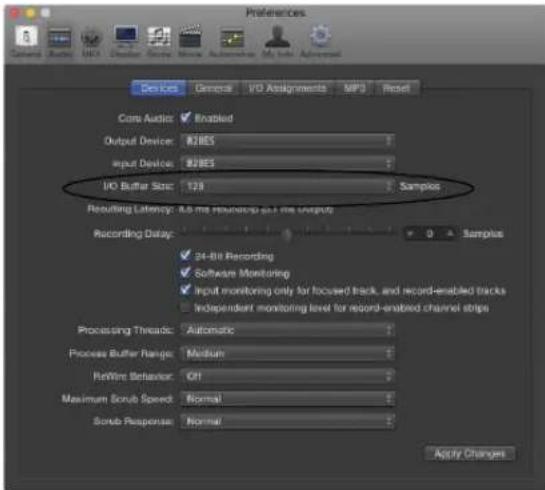The height and width of the screenshot is (490, 545).
Task: Toggle the Software Monitoring checkbox
Action: [x=186, y=273]
